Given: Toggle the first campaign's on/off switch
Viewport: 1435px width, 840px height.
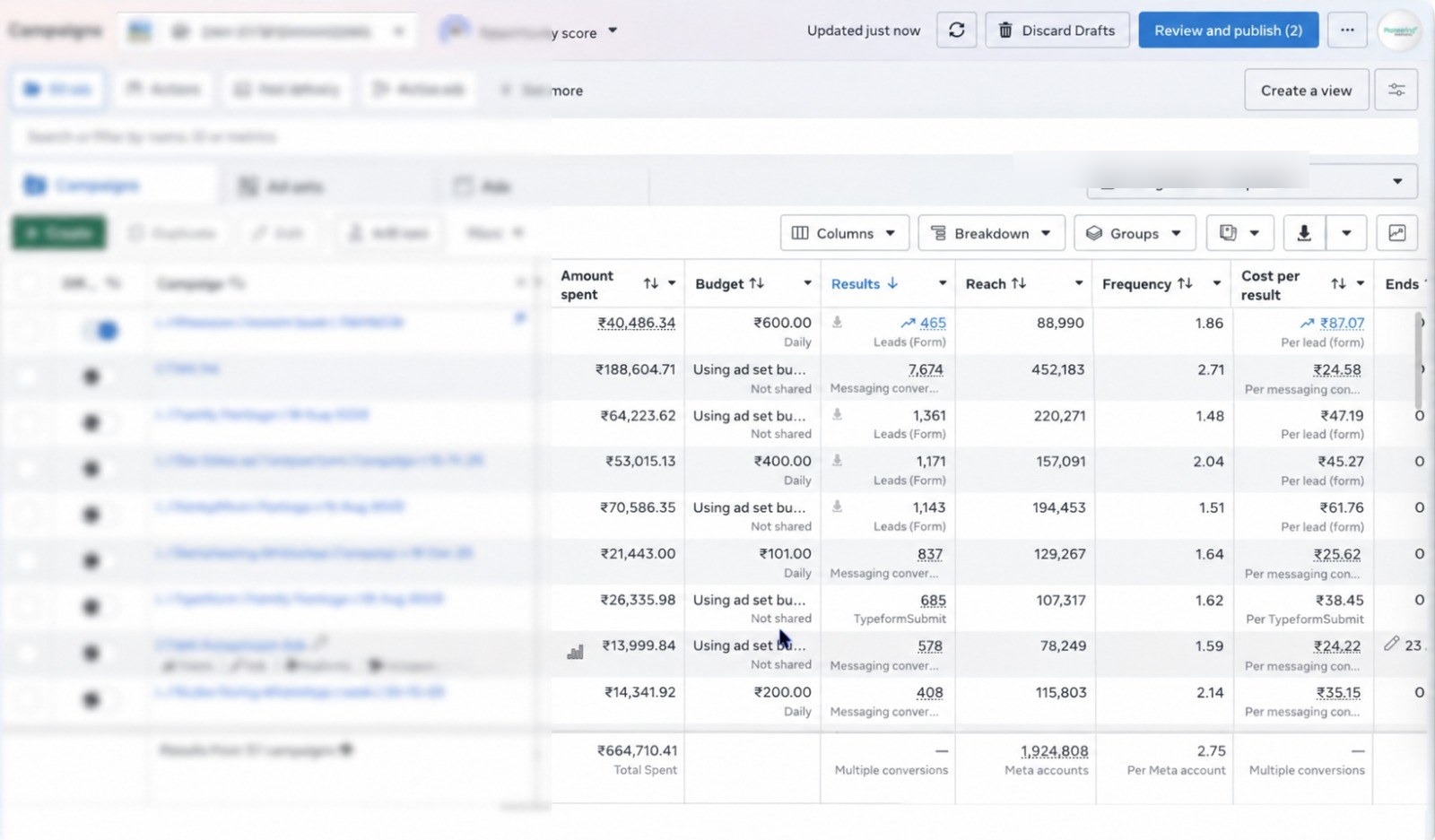Looking at the screenshot, I should [x=101, y=331].
